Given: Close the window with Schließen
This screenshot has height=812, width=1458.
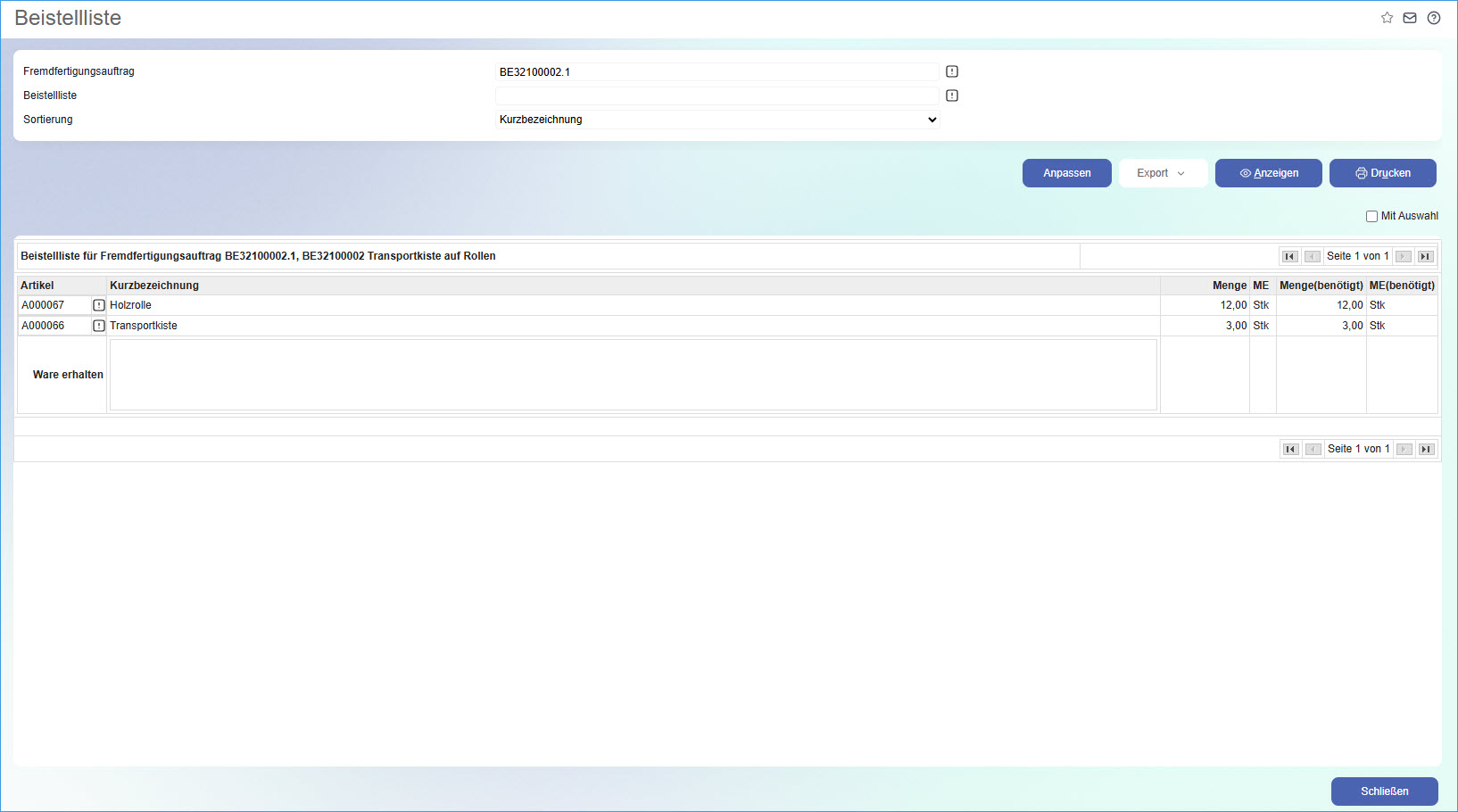Looking at the screenshot, I should pyautogui.click(x=1384, y=791).
